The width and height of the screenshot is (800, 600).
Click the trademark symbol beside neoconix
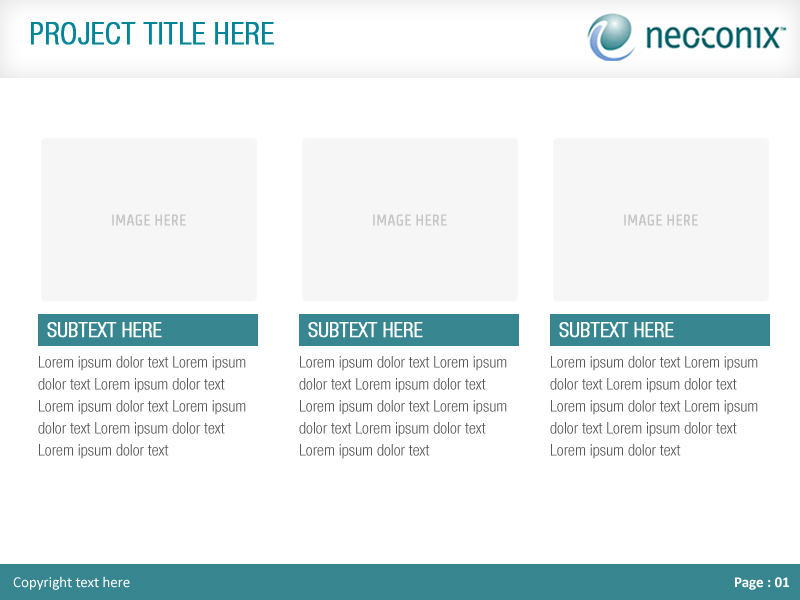(781, 29)
